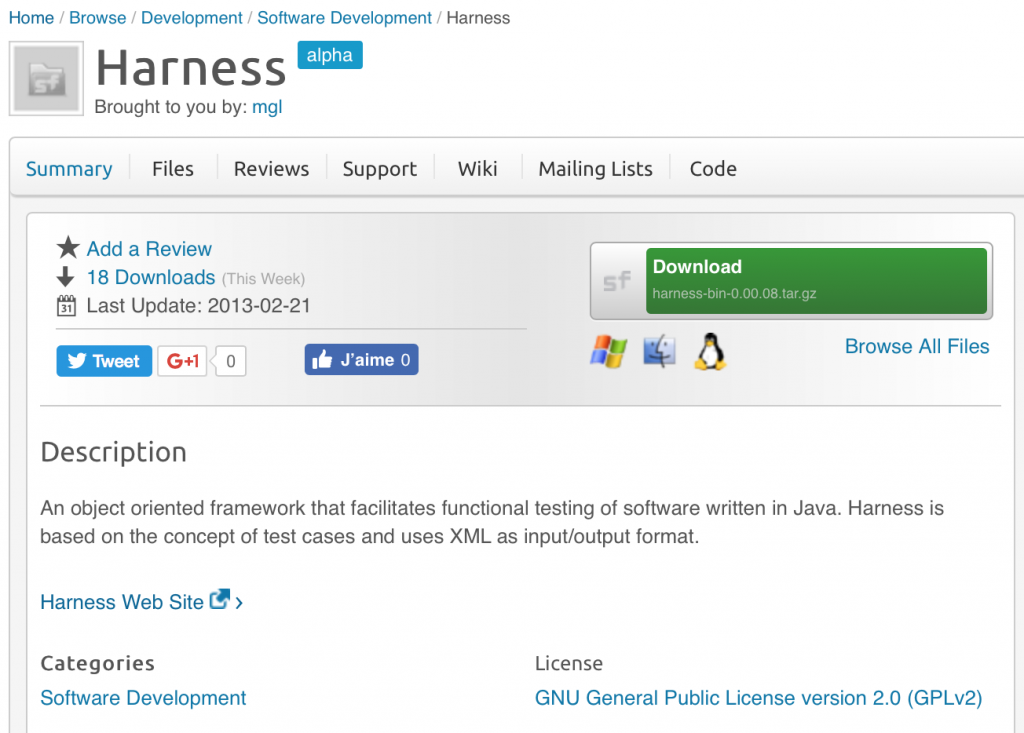
Task: Click the Harness project folder thumbnail
Action: (x=45, y=79)
